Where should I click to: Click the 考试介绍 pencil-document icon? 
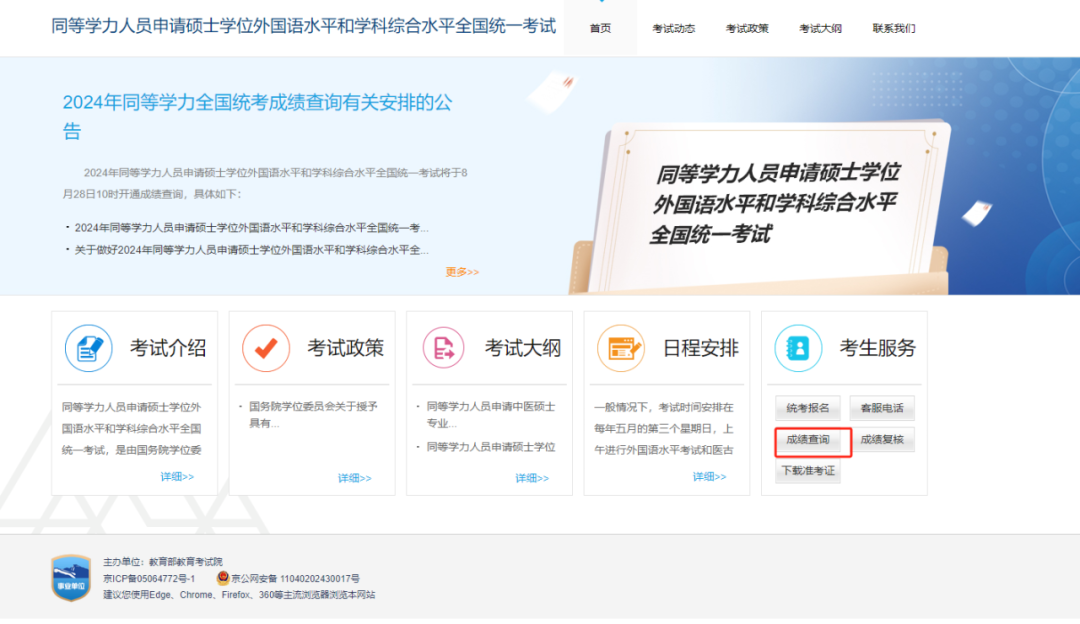click(89, 349)
